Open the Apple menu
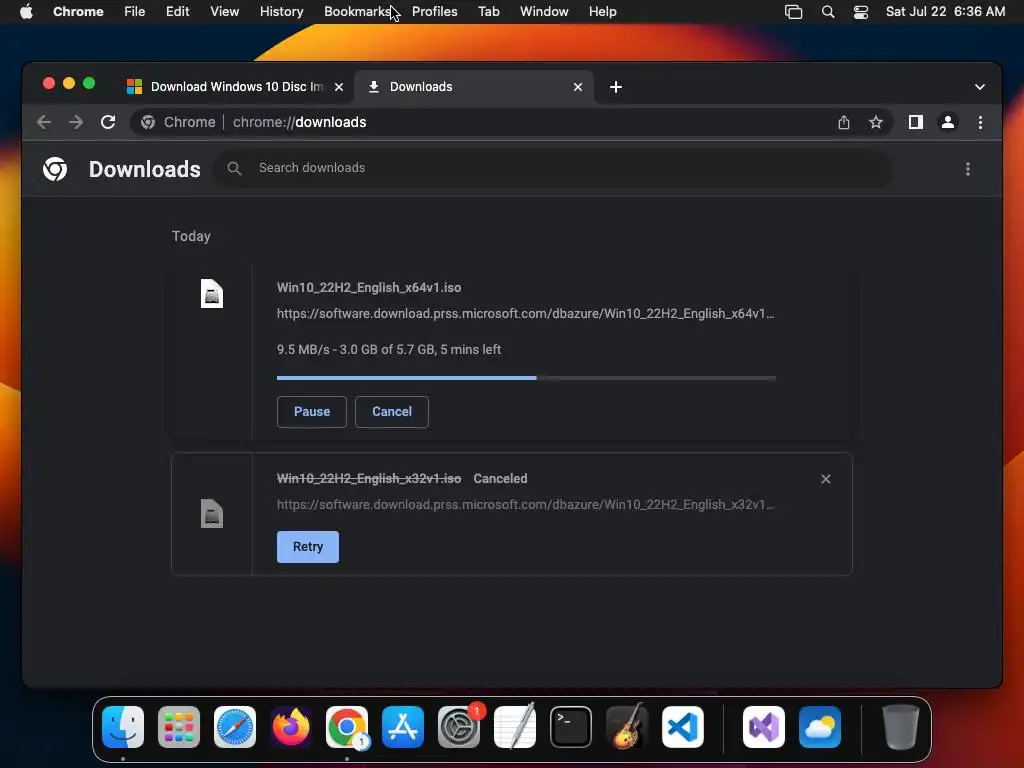1024x768 pixels. (26, 12)
